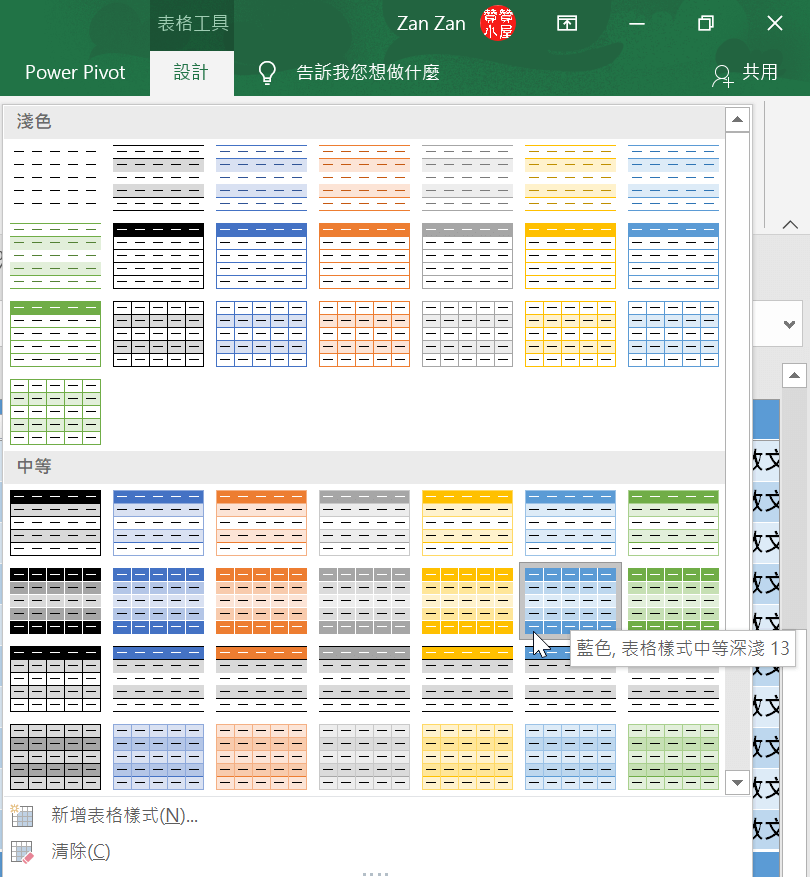
Task: Pick light gold banded rows style in first row
Action: [x=570, y=178]
